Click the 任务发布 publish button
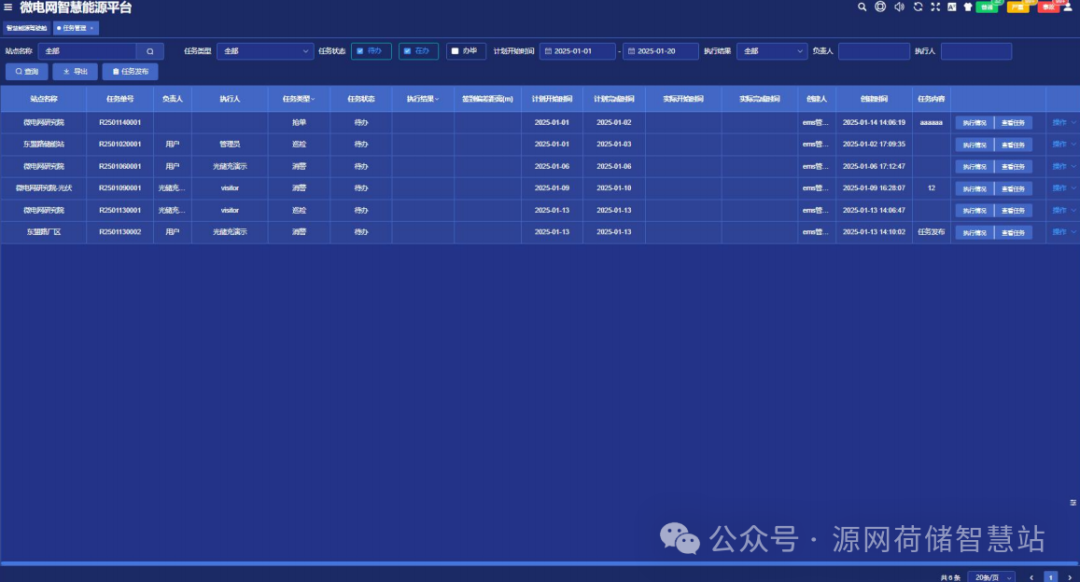Image resolution: width=1080 pixels, height=582 pixels. click(130, 71)
